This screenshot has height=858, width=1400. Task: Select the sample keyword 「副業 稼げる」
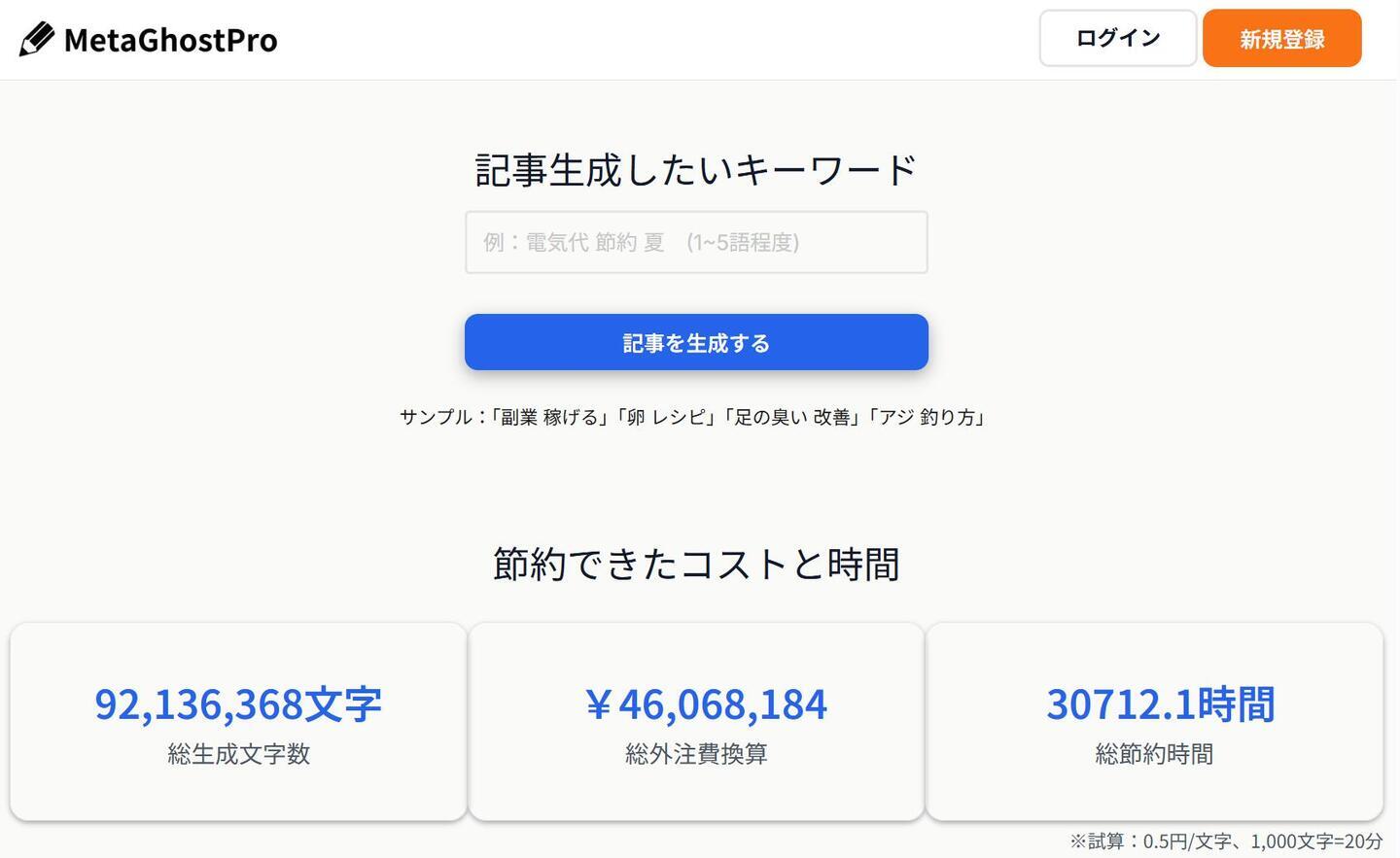tap(549, 417)
